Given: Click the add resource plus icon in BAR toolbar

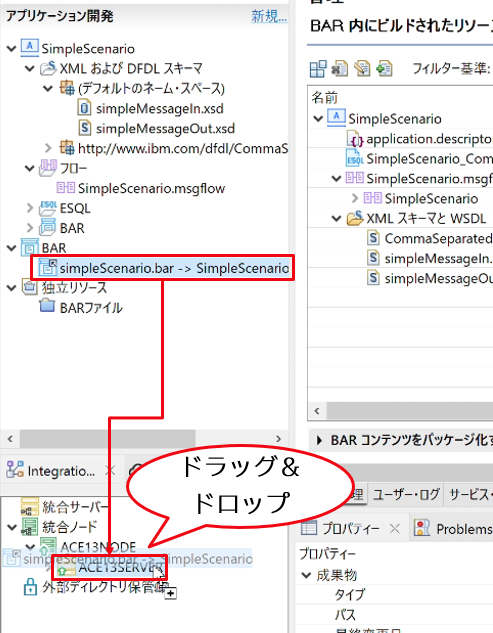Looking at the screenshot, I should point(384,68).
